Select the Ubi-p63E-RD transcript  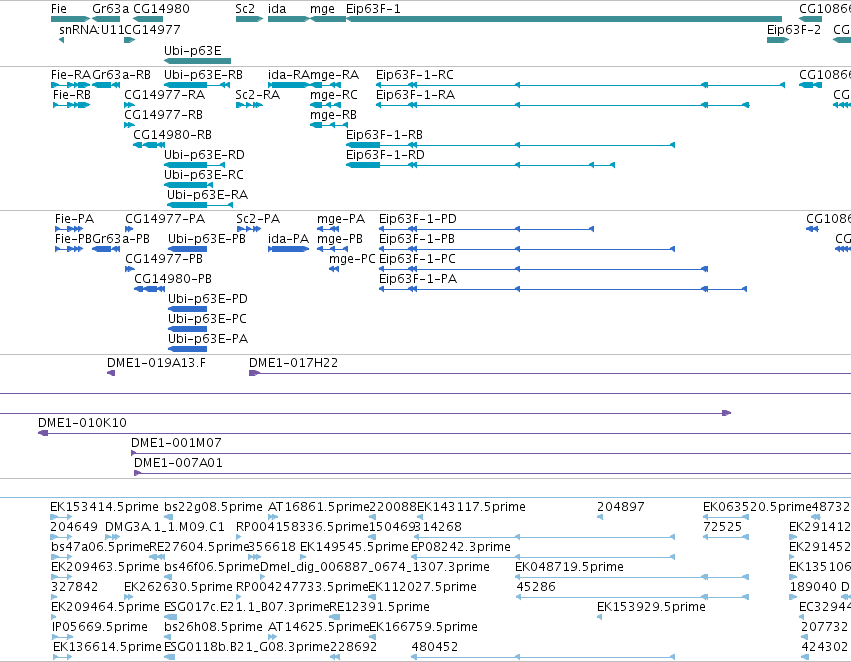click(x=194, y=165)
